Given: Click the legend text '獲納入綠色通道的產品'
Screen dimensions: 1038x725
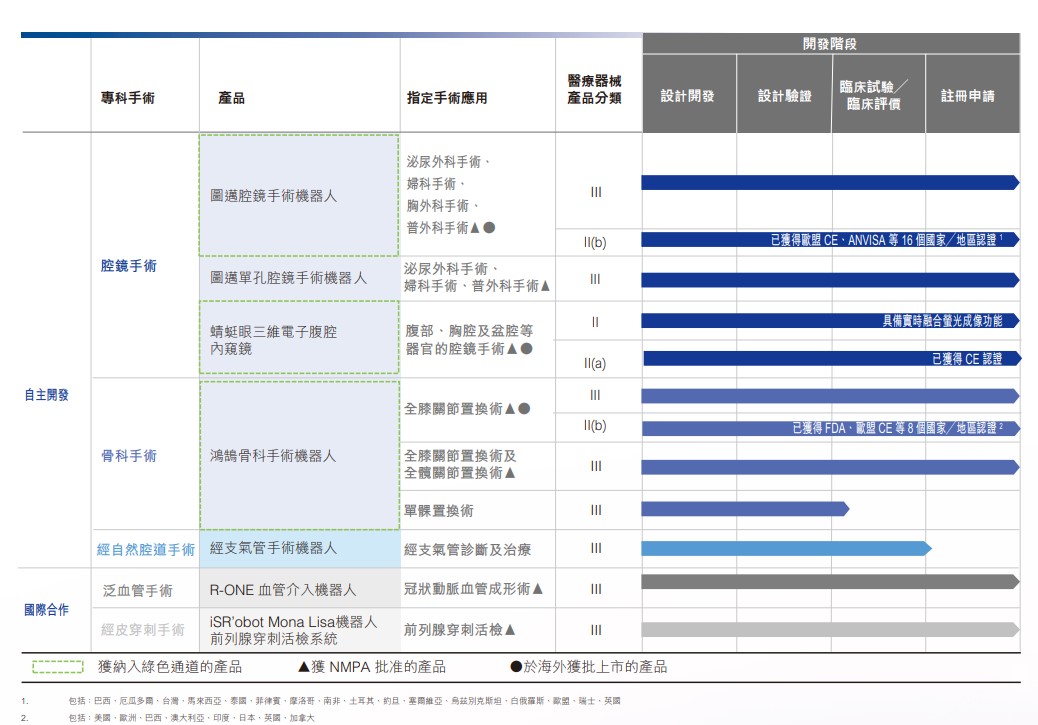Looking at the screenshot, I should (x=170, y=667).
